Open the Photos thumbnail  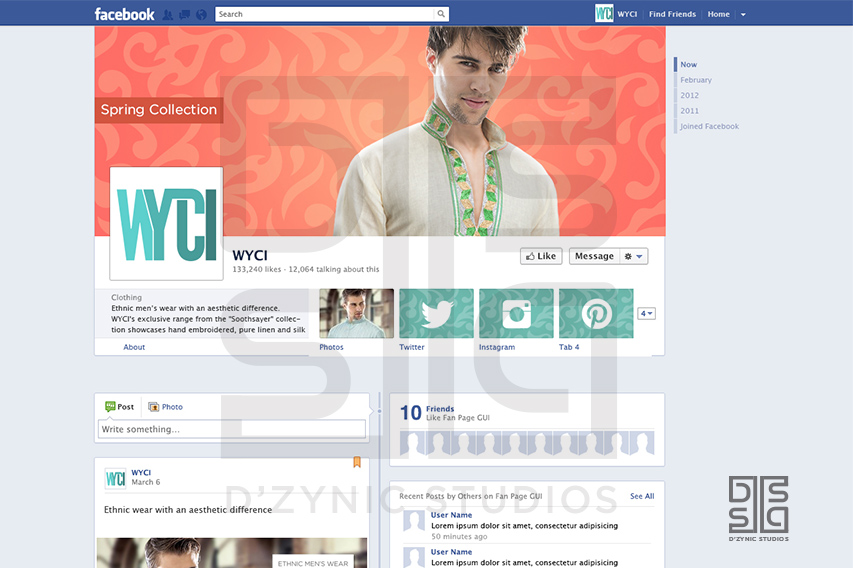click(356, 314)
